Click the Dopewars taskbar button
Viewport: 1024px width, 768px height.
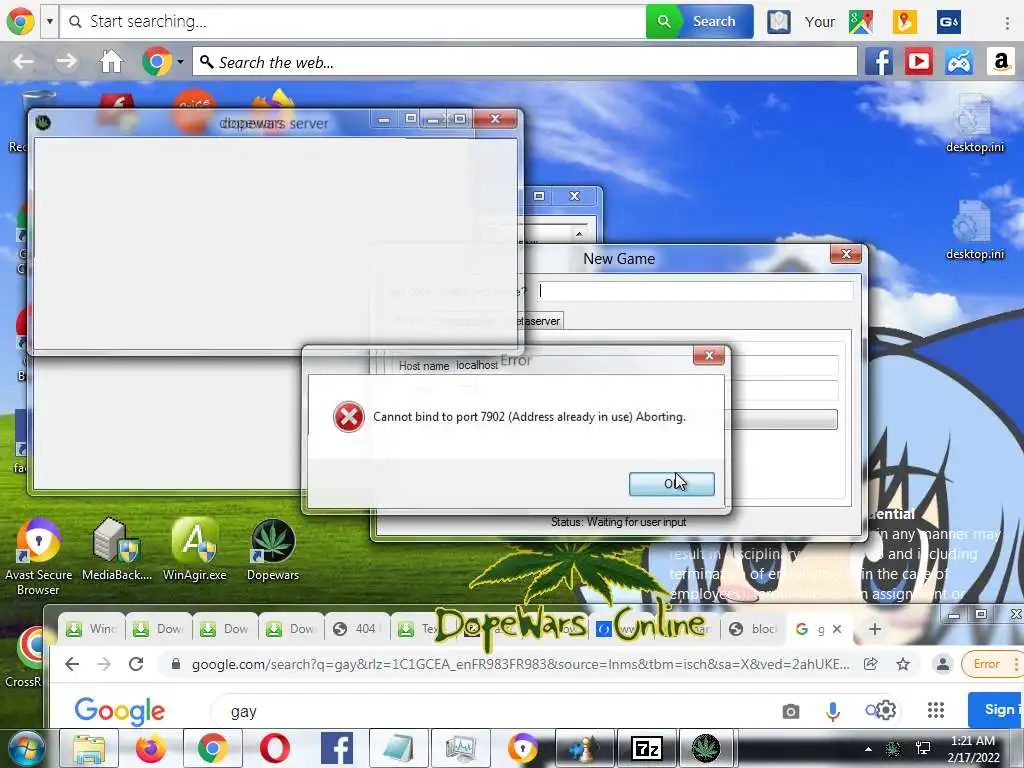tap(706, 748)
